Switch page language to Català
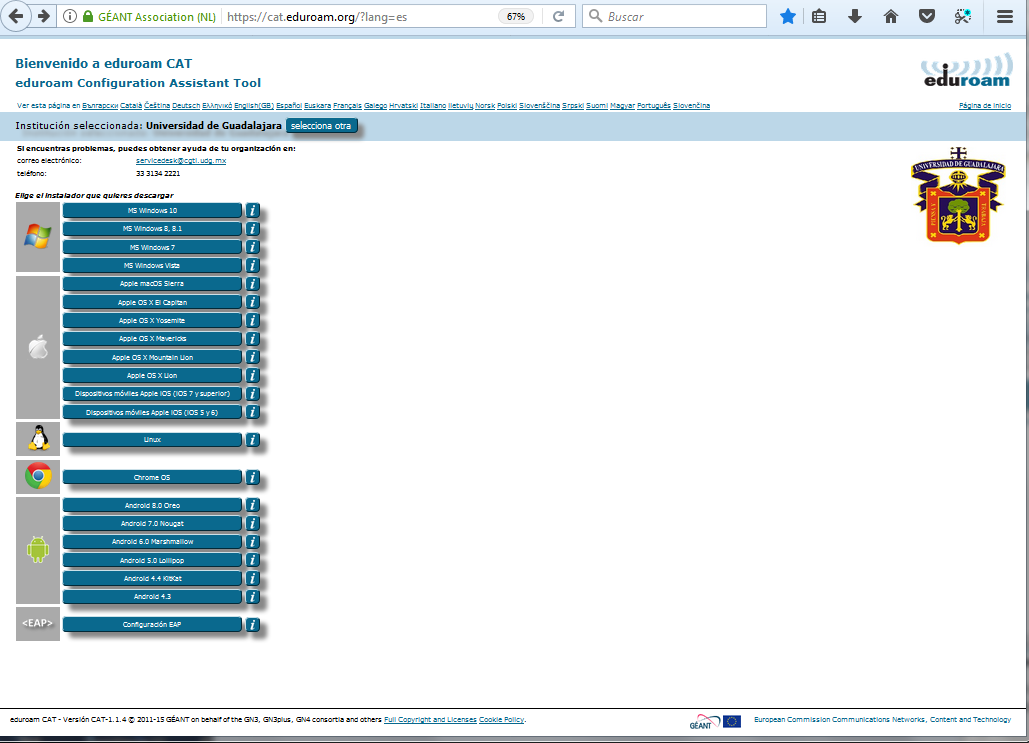The image size is (1029, 743). pyautogui.click(x=131, y=106)
